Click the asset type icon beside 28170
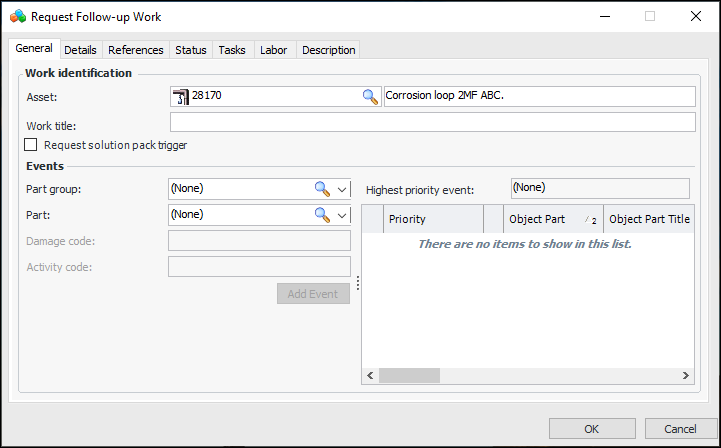The image size is (721, 448). [180, 97]
